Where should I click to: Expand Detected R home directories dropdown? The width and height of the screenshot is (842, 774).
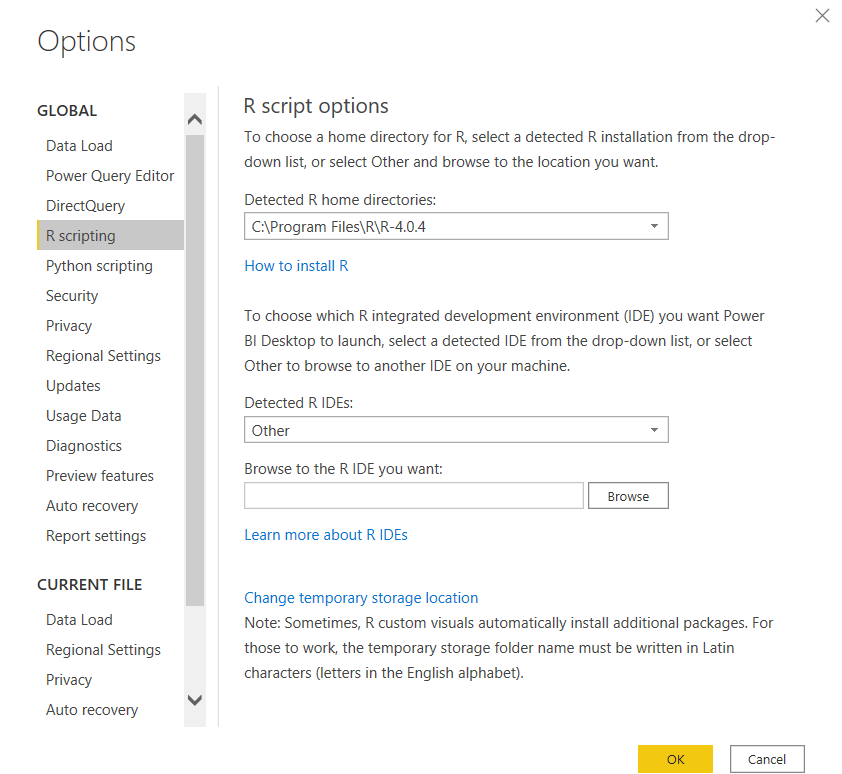456,226
